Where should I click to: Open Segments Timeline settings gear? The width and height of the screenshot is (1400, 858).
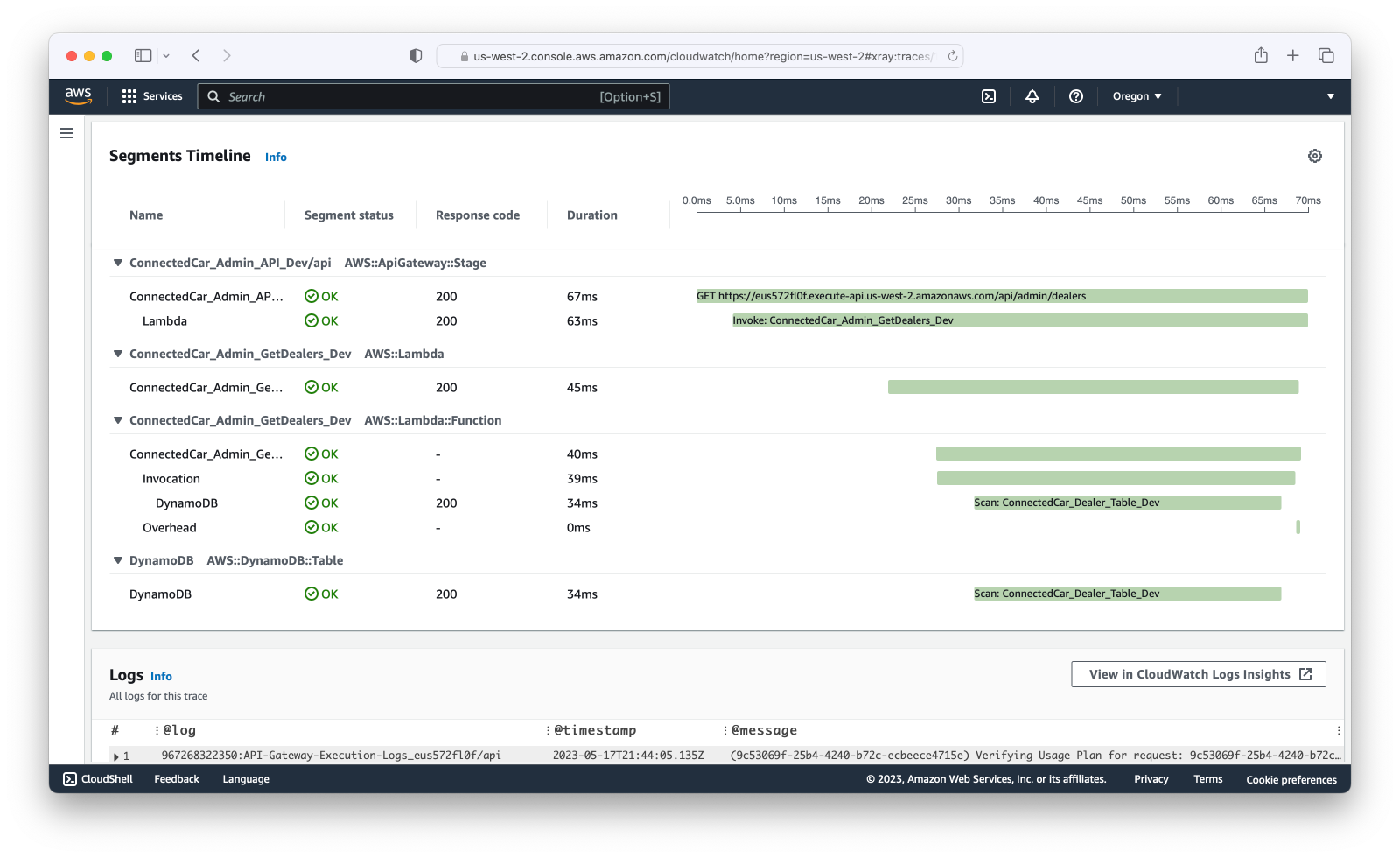1315,156
